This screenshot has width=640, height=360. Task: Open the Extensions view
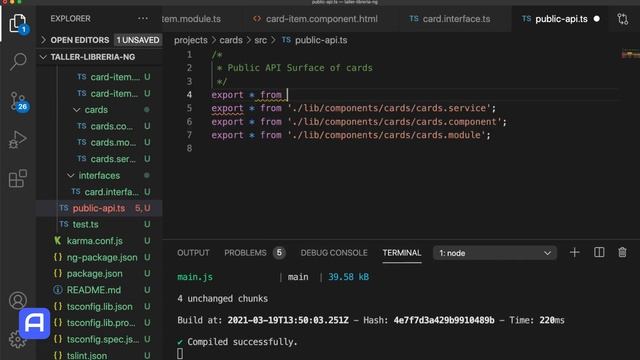point(18,178)
